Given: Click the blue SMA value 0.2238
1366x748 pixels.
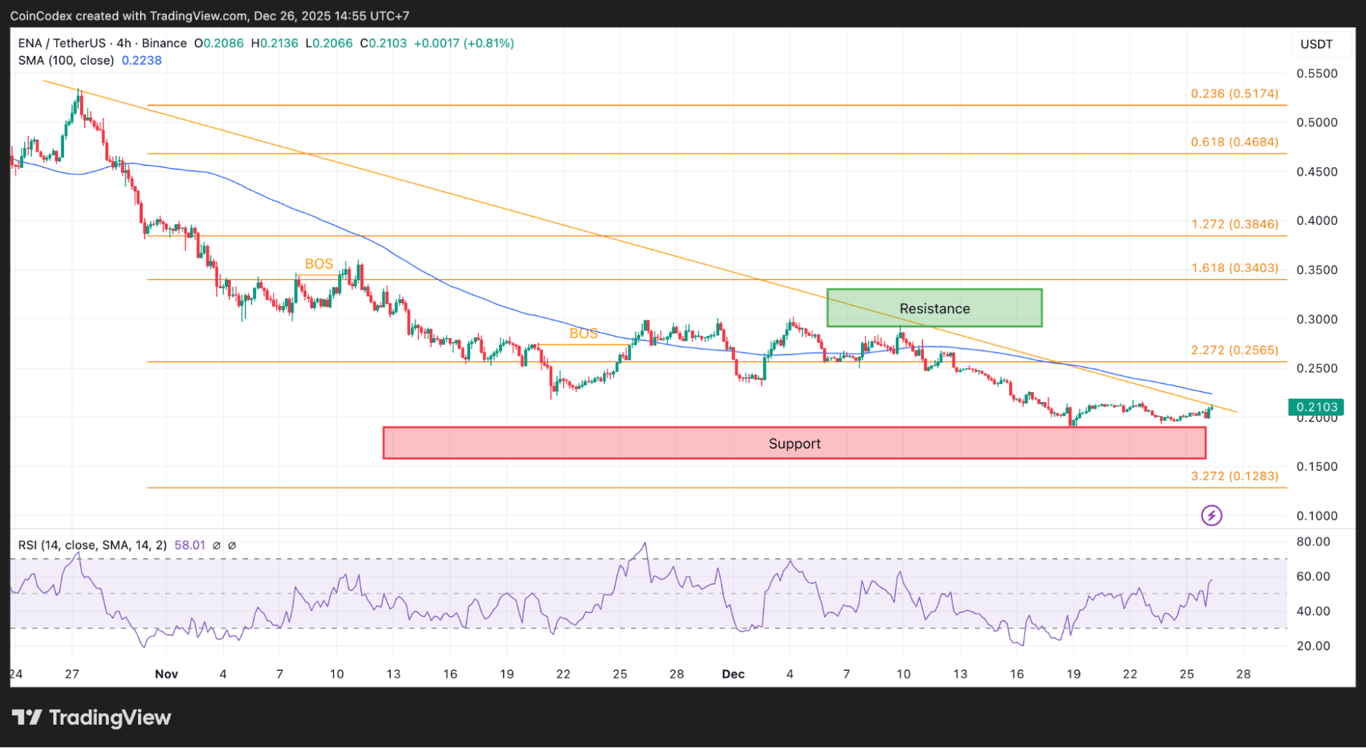Looking at the screenshot, I should 142,60.
